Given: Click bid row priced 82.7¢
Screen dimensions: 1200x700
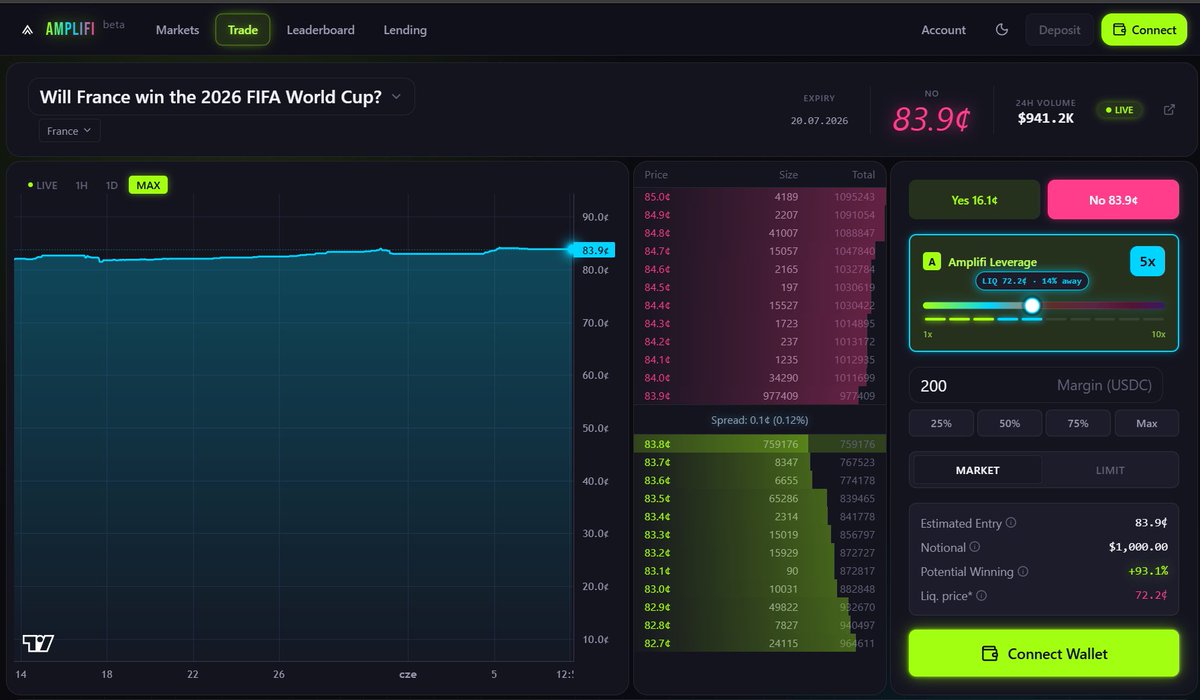Looking at the screenshot, I should [759, 642].
